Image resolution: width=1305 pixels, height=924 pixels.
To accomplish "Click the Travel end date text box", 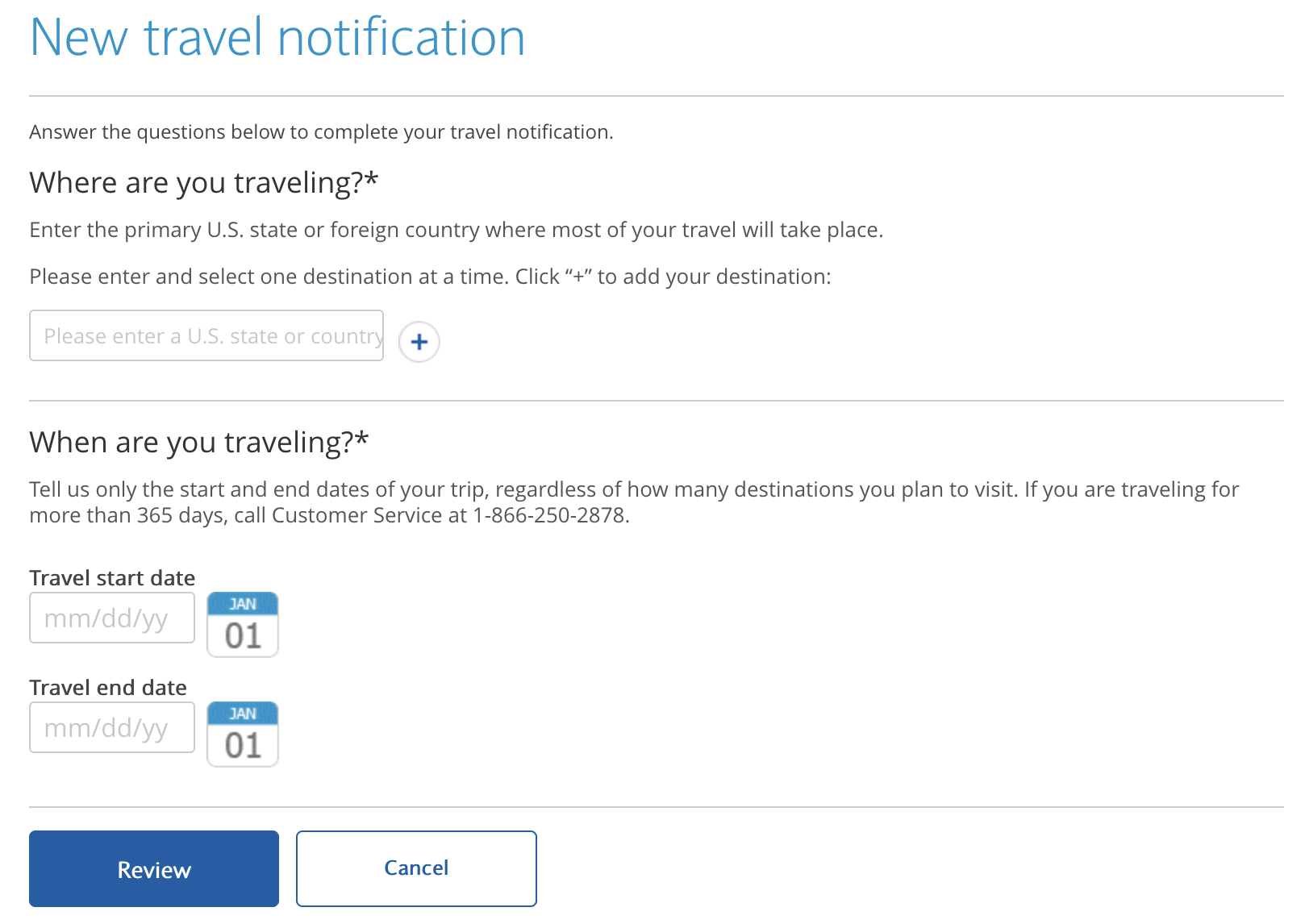I will point(112,728).
